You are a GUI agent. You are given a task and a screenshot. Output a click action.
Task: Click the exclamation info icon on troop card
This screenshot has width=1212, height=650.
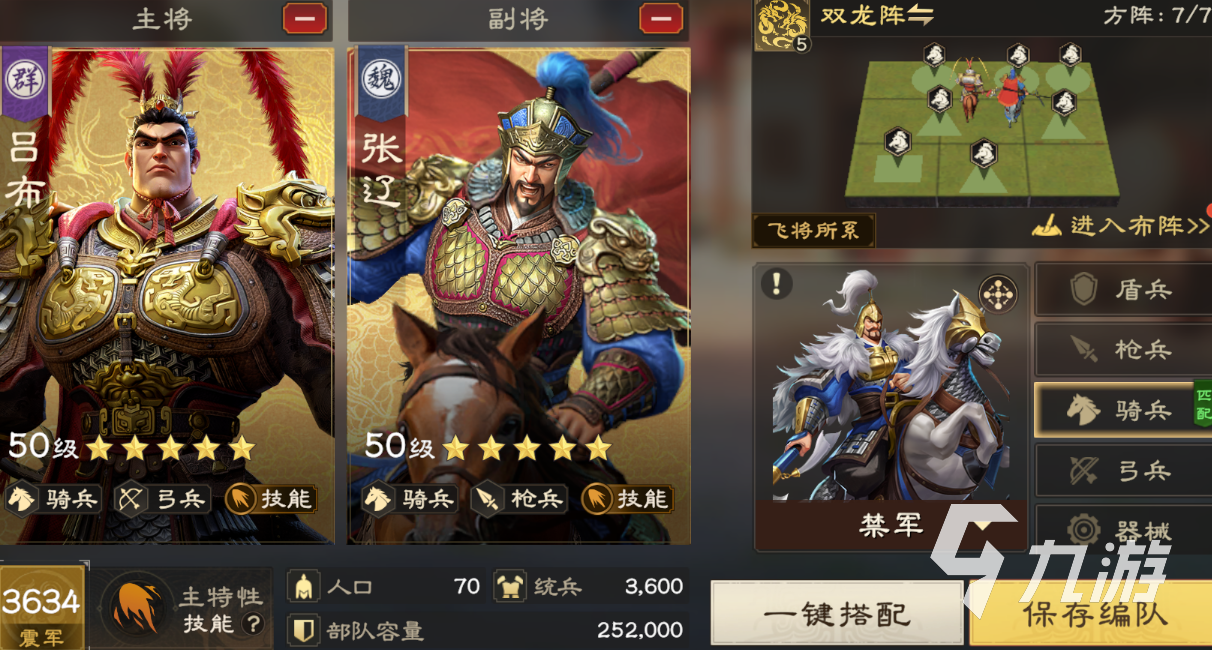tap(776, 284)
